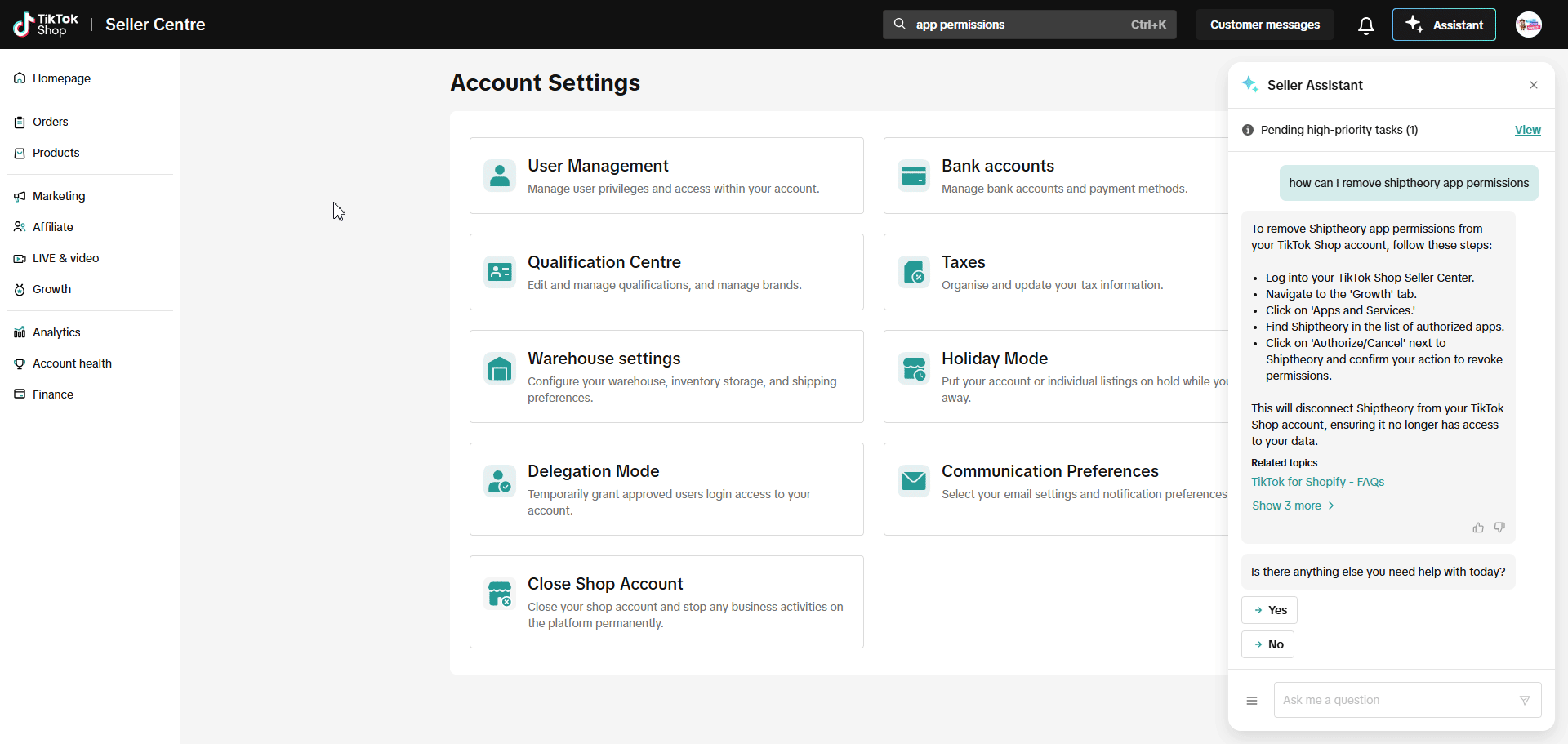1568x744 pixels.
Task: Answer No to the assistant
Action: click(1267, 644)
